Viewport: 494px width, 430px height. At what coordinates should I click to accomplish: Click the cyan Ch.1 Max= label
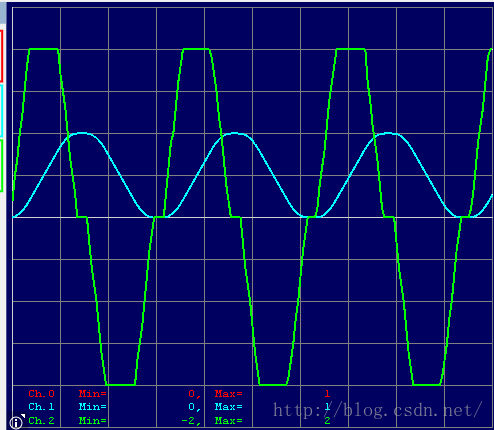click(x=228, y=407)
